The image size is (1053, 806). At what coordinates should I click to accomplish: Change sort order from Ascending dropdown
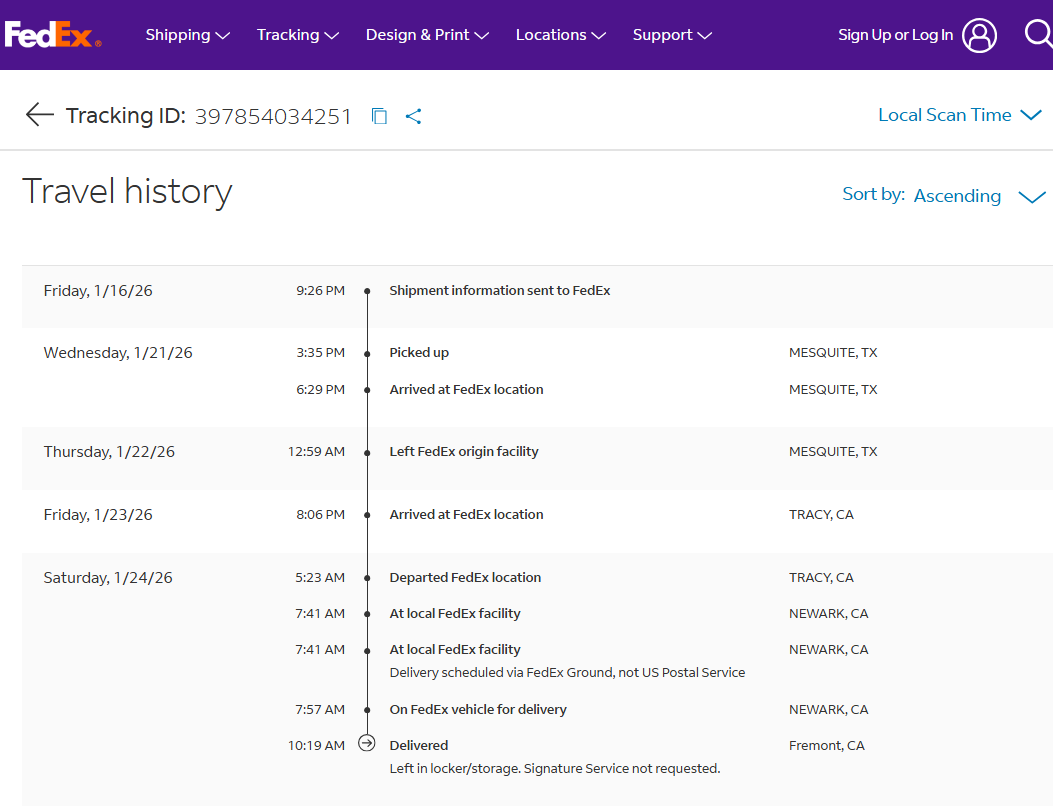(979, 196)
